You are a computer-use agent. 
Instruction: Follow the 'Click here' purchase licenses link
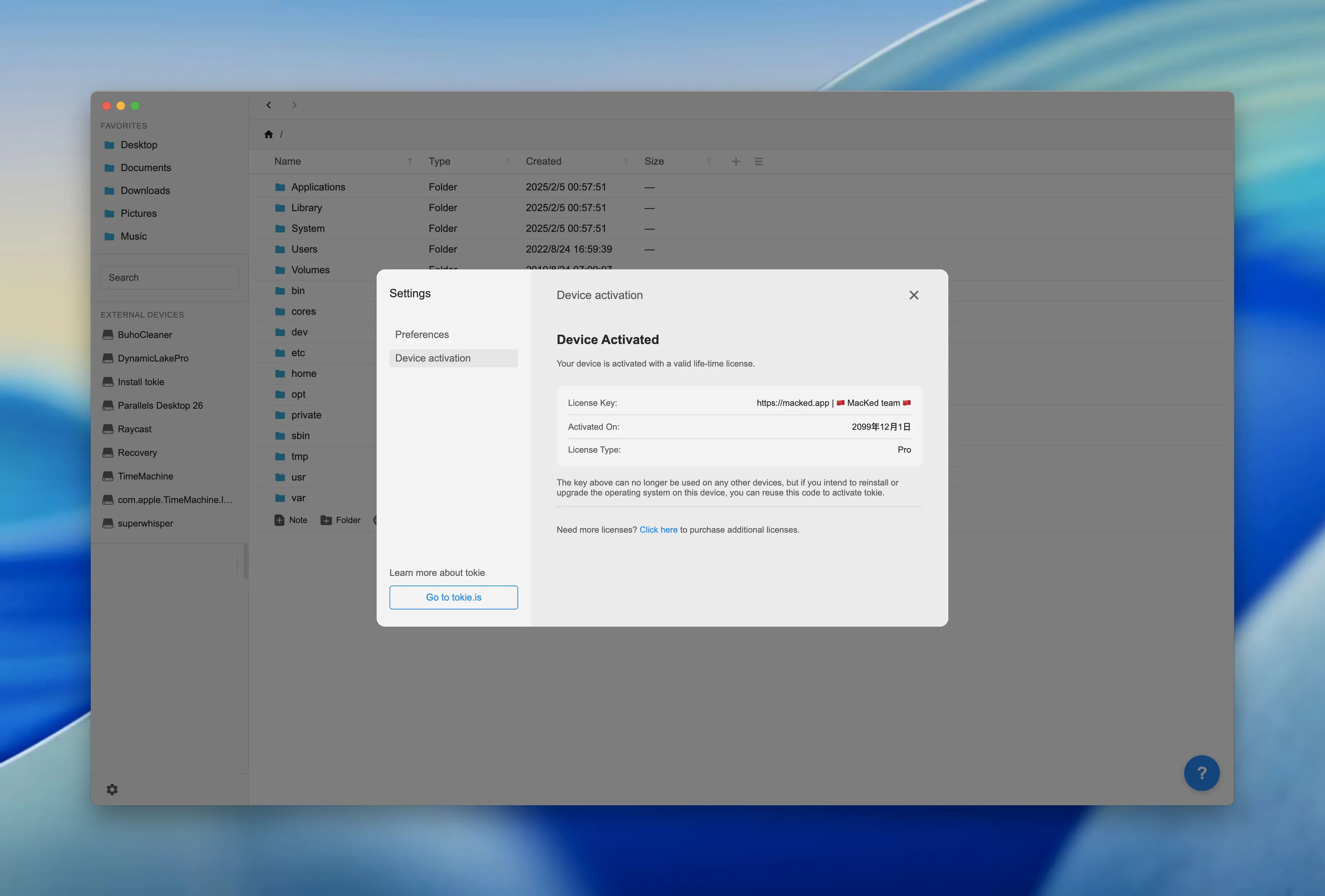coord(658,529)
